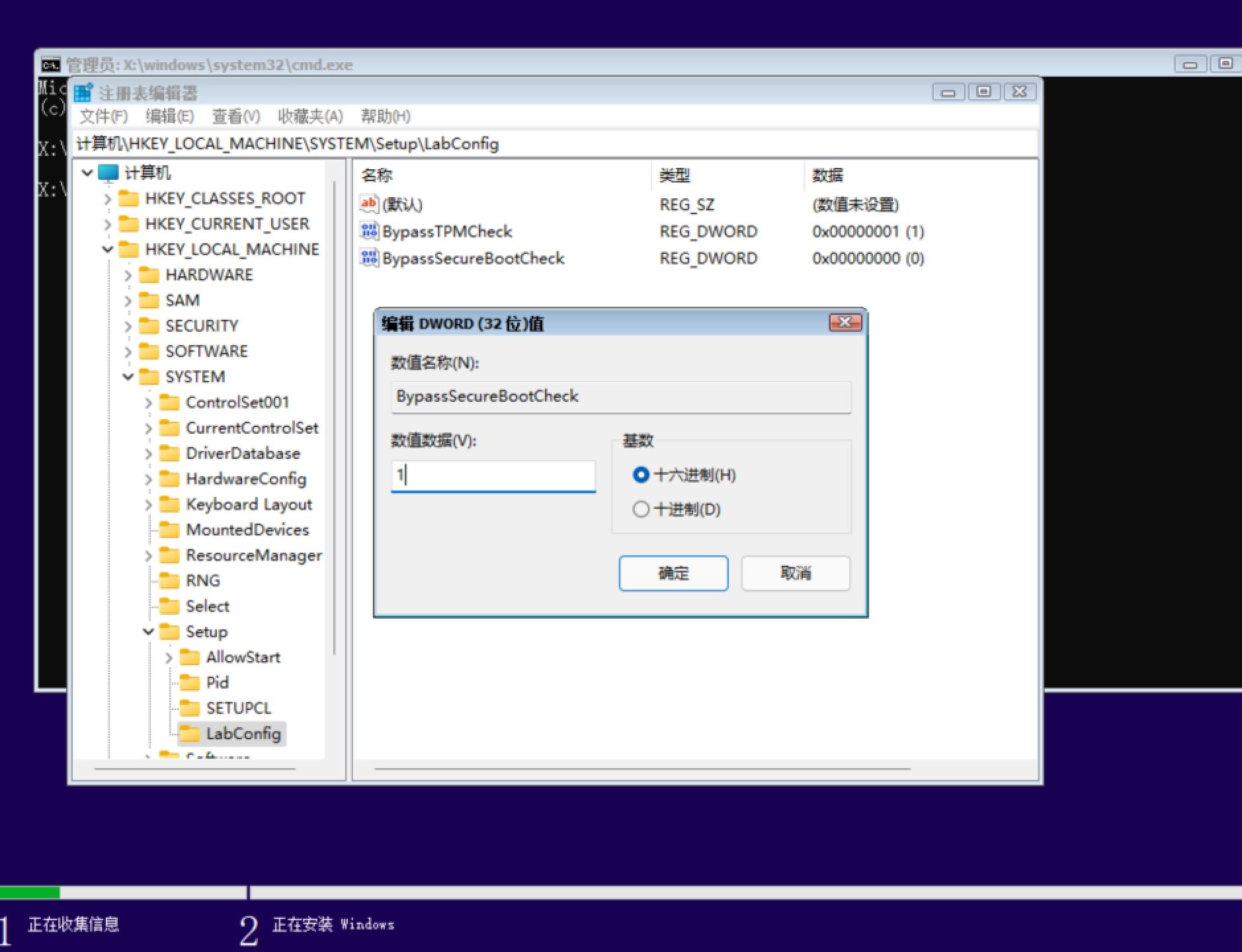Viewport: 1242px width, 952px height.
Task: Click the 数值数据(V) input field
Action: tap(493, 475)
